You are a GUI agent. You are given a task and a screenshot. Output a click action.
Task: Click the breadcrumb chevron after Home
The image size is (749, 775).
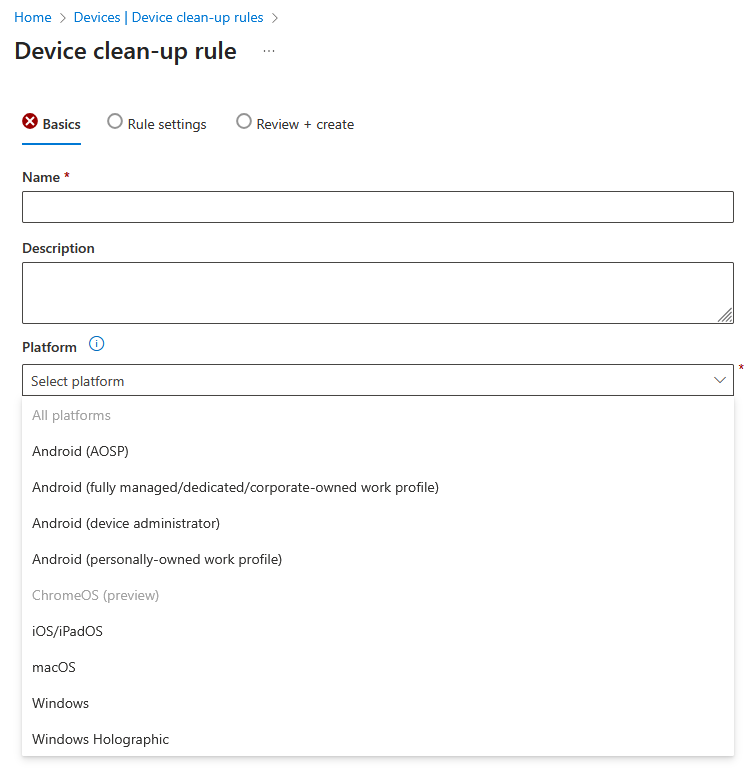coord(63,18)
